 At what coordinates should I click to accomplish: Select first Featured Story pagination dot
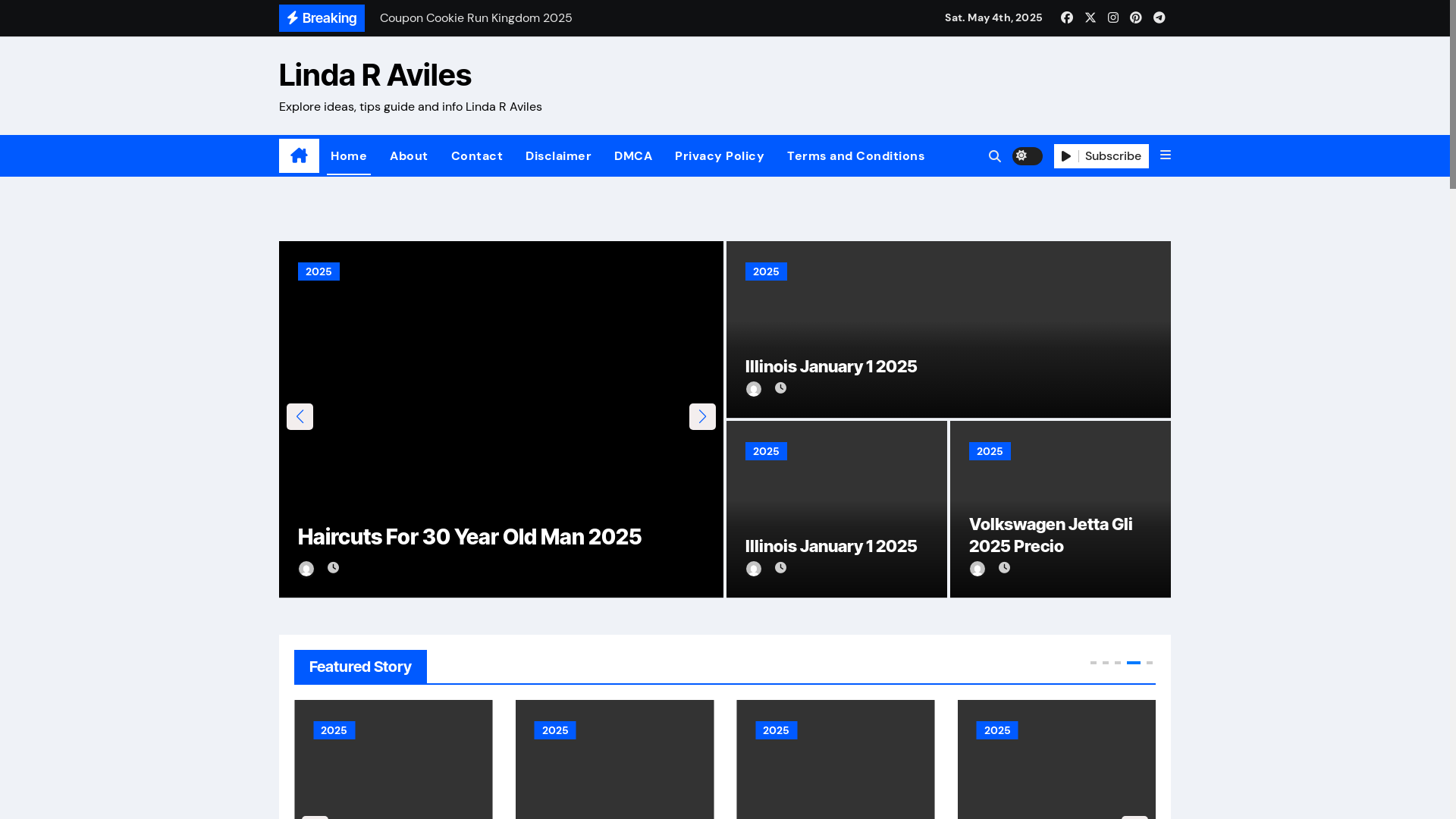1094,663
